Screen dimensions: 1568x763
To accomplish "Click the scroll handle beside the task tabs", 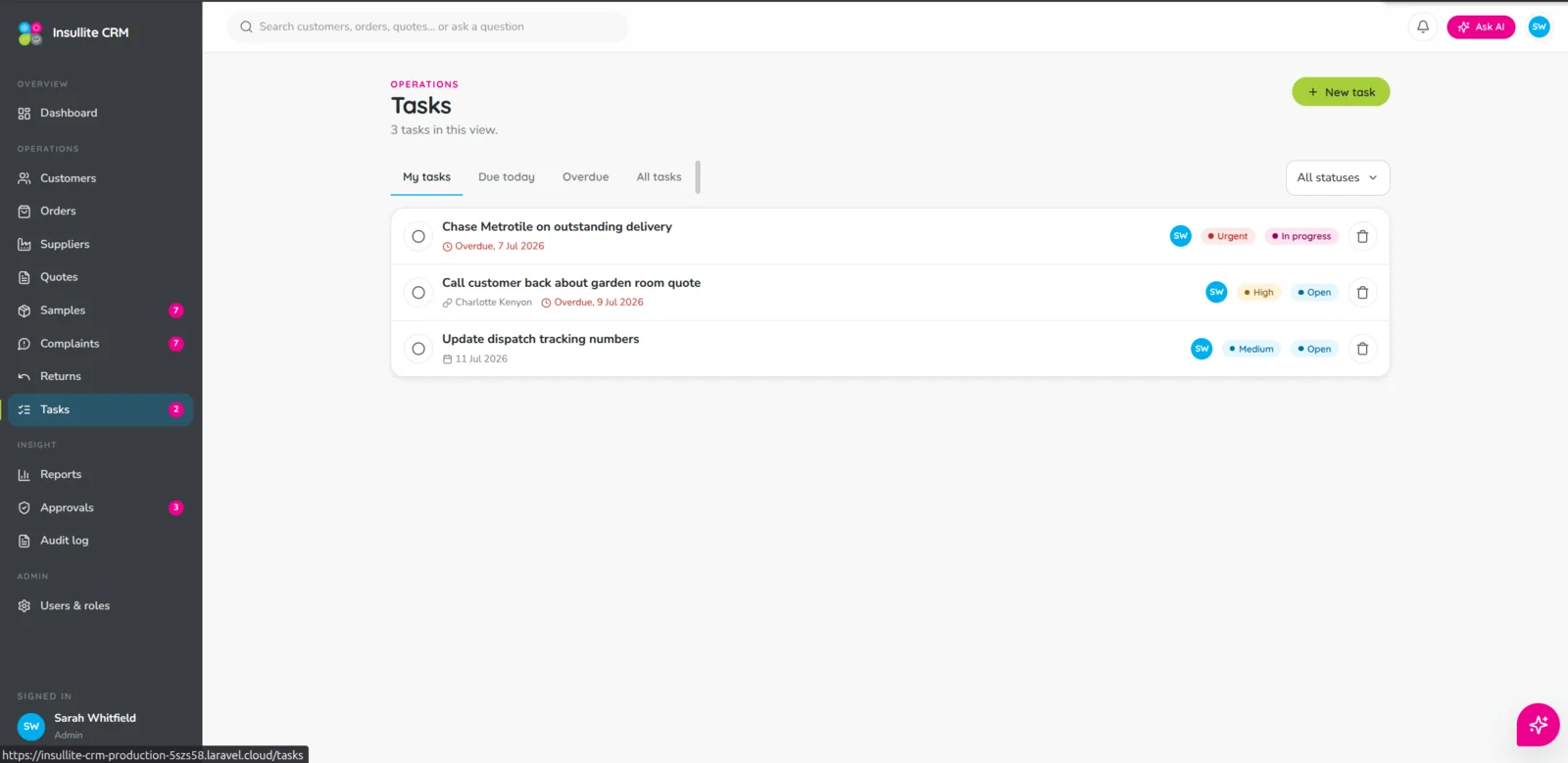I will (x=698, y=177).
